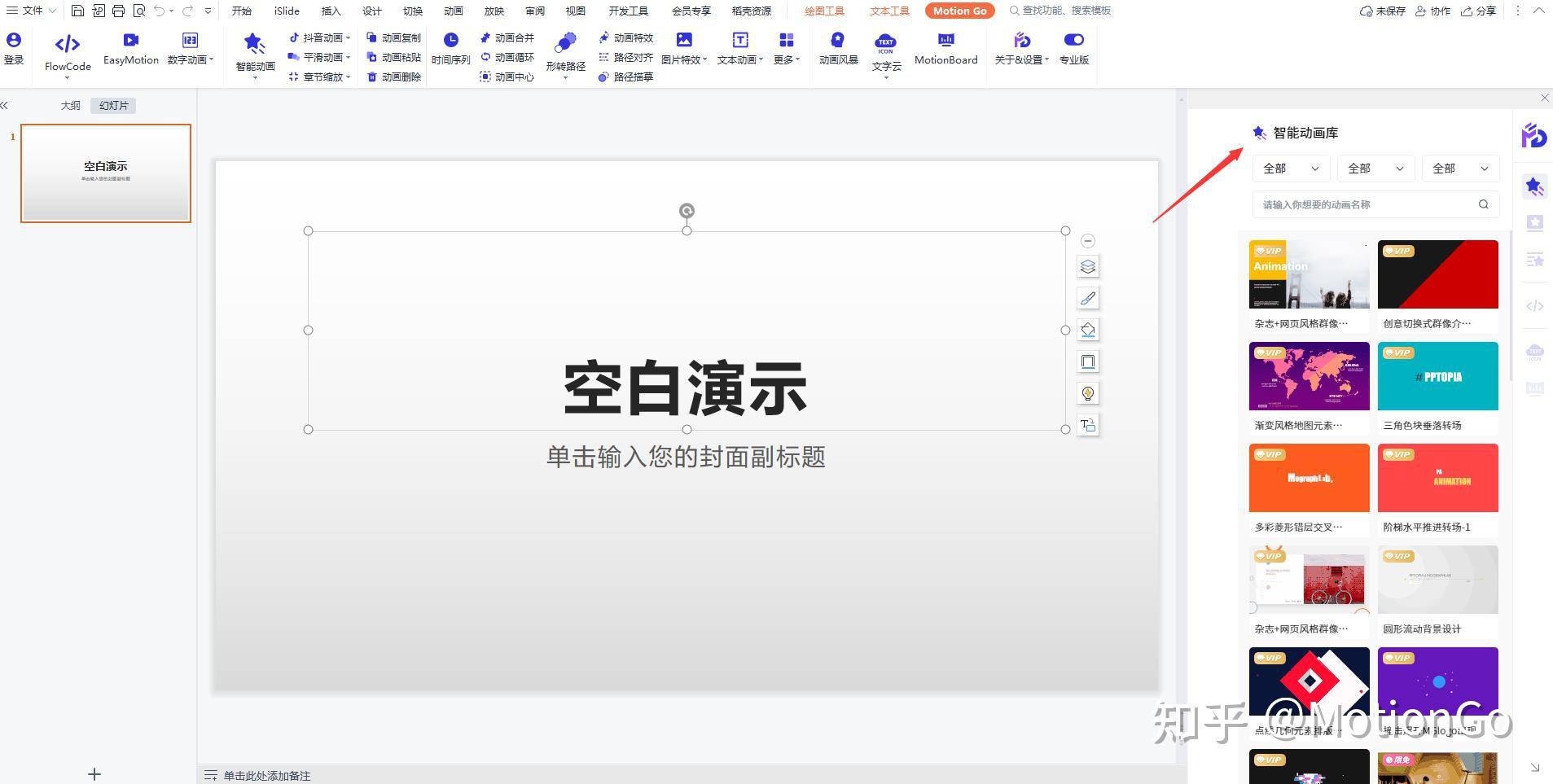Click the 动画粘贴 animation paste icon

[395, 57]
